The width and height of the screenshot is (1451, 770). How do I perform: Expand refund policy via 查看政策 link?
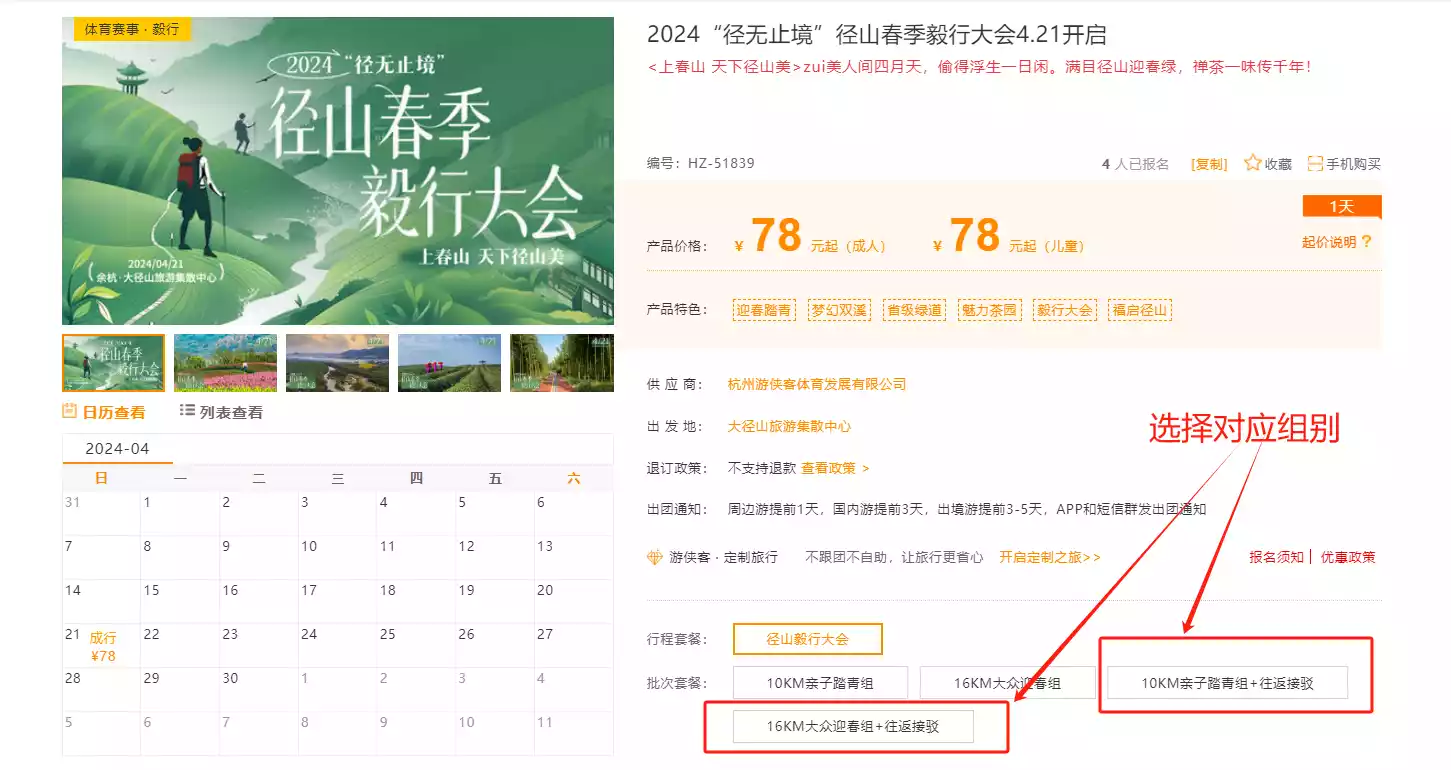[x=835, y=468]
